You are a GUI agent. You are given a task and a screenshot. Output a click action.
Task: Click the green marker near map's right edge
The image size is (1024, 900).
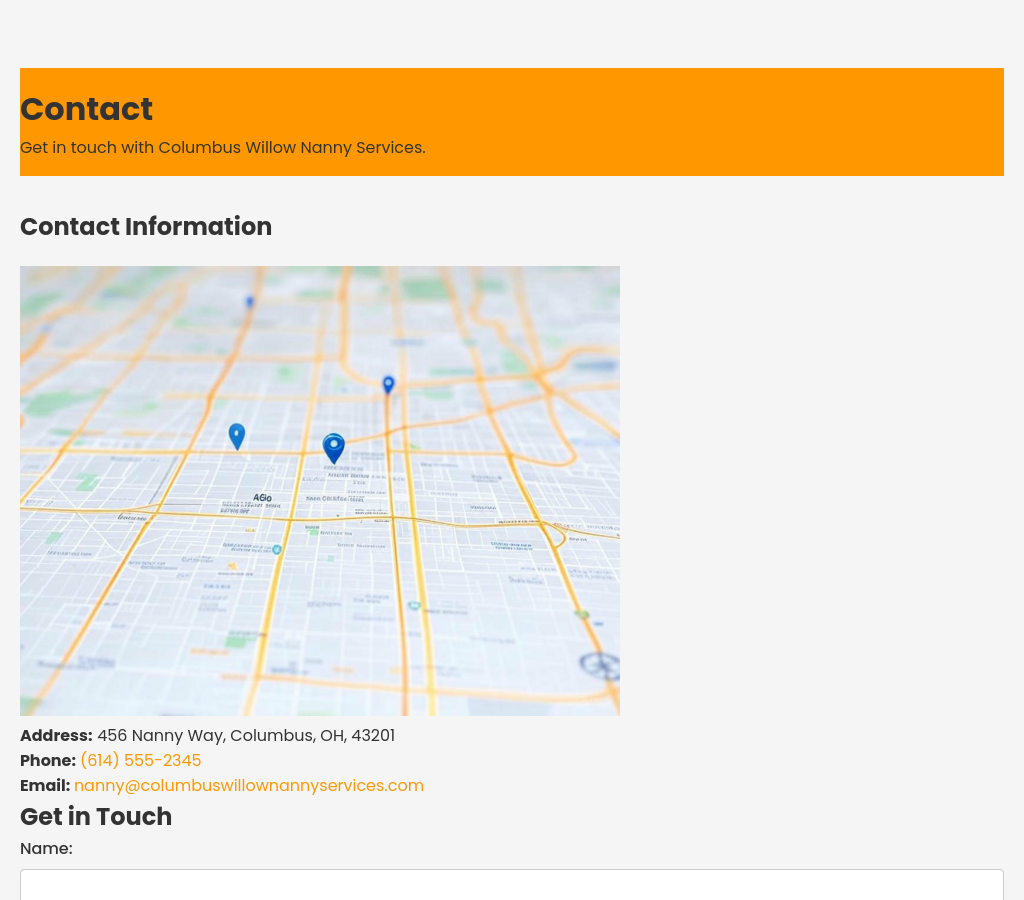582,615
